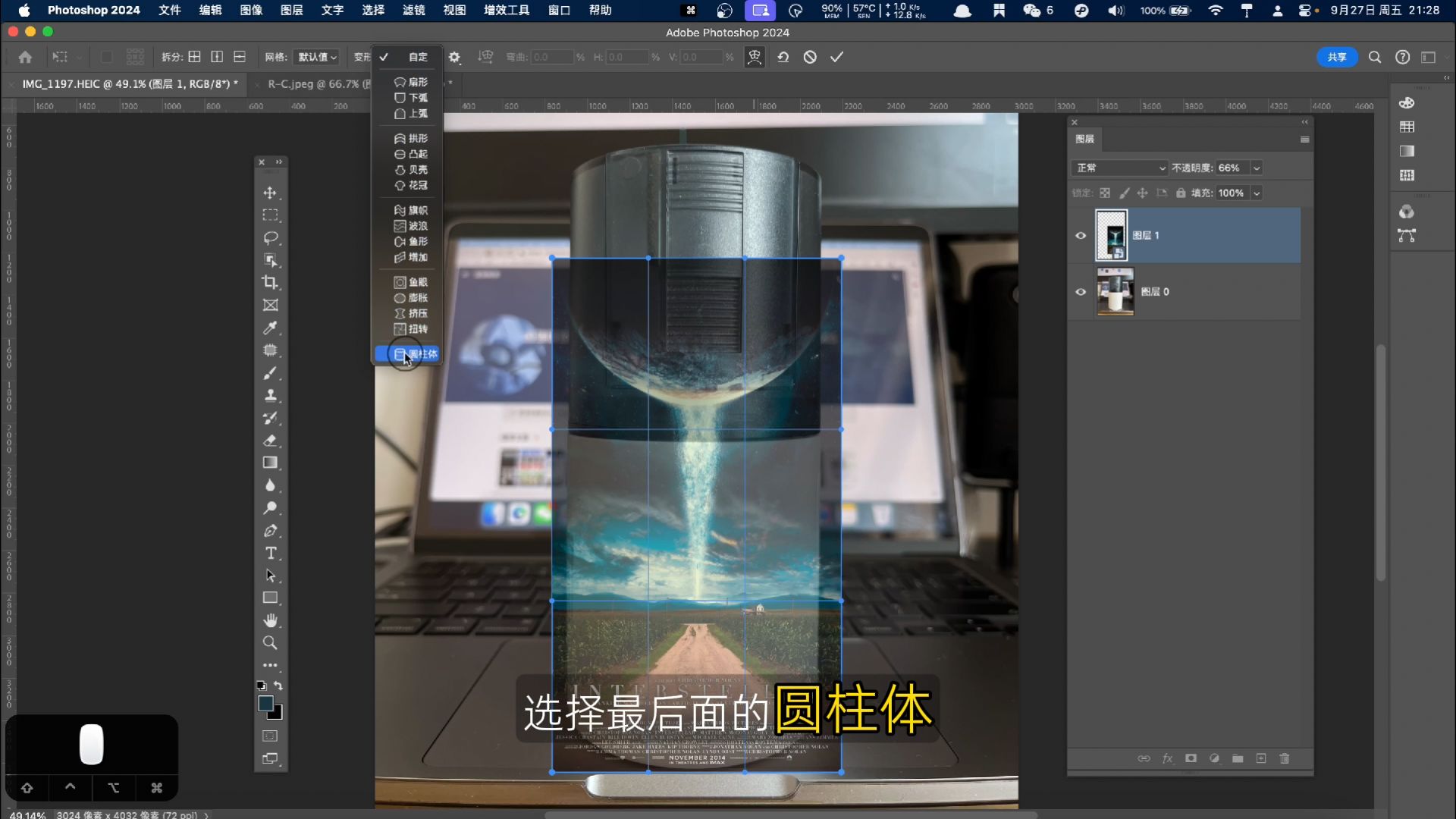
Task: Hide 图层 1 with its eye icon
Action: coord(1081,236)
